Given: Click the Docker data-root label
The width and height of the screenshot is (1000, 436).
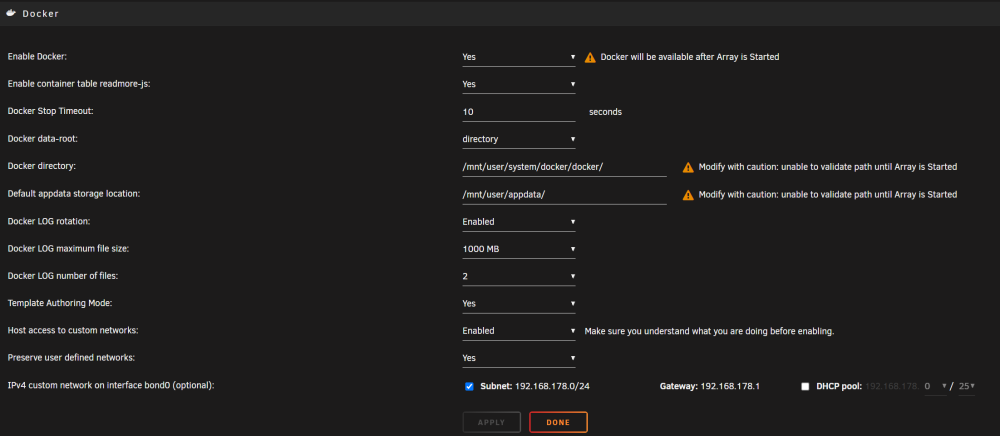Looking at the screenshot, I should (43, 139).
